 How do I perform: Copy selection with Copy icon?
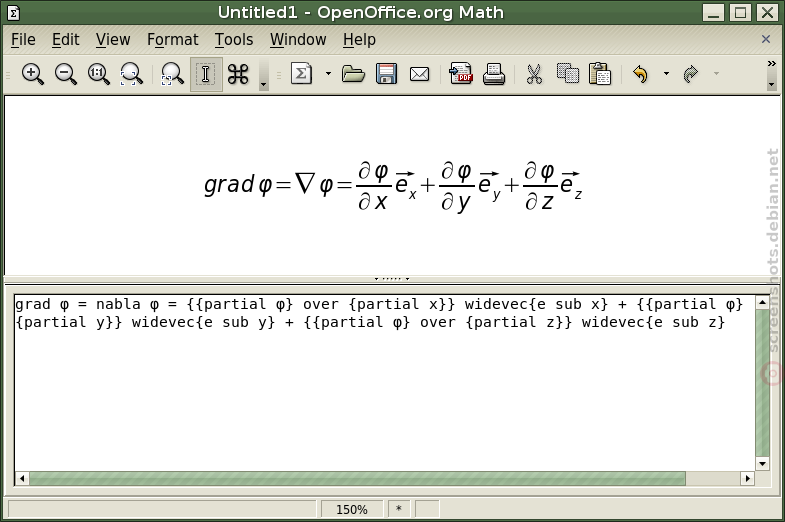[x=567, y=75]
